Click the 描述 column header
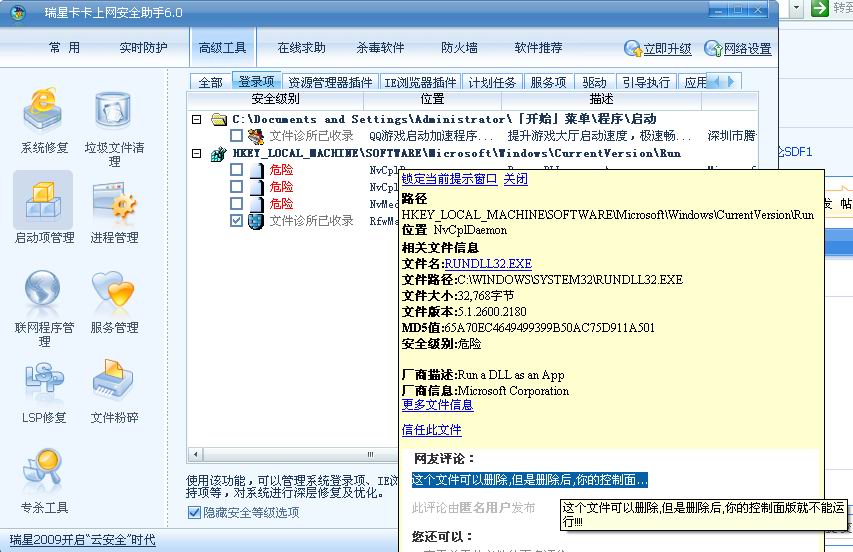The height and width of the screenshot is (552, 853). pos(601,99)
